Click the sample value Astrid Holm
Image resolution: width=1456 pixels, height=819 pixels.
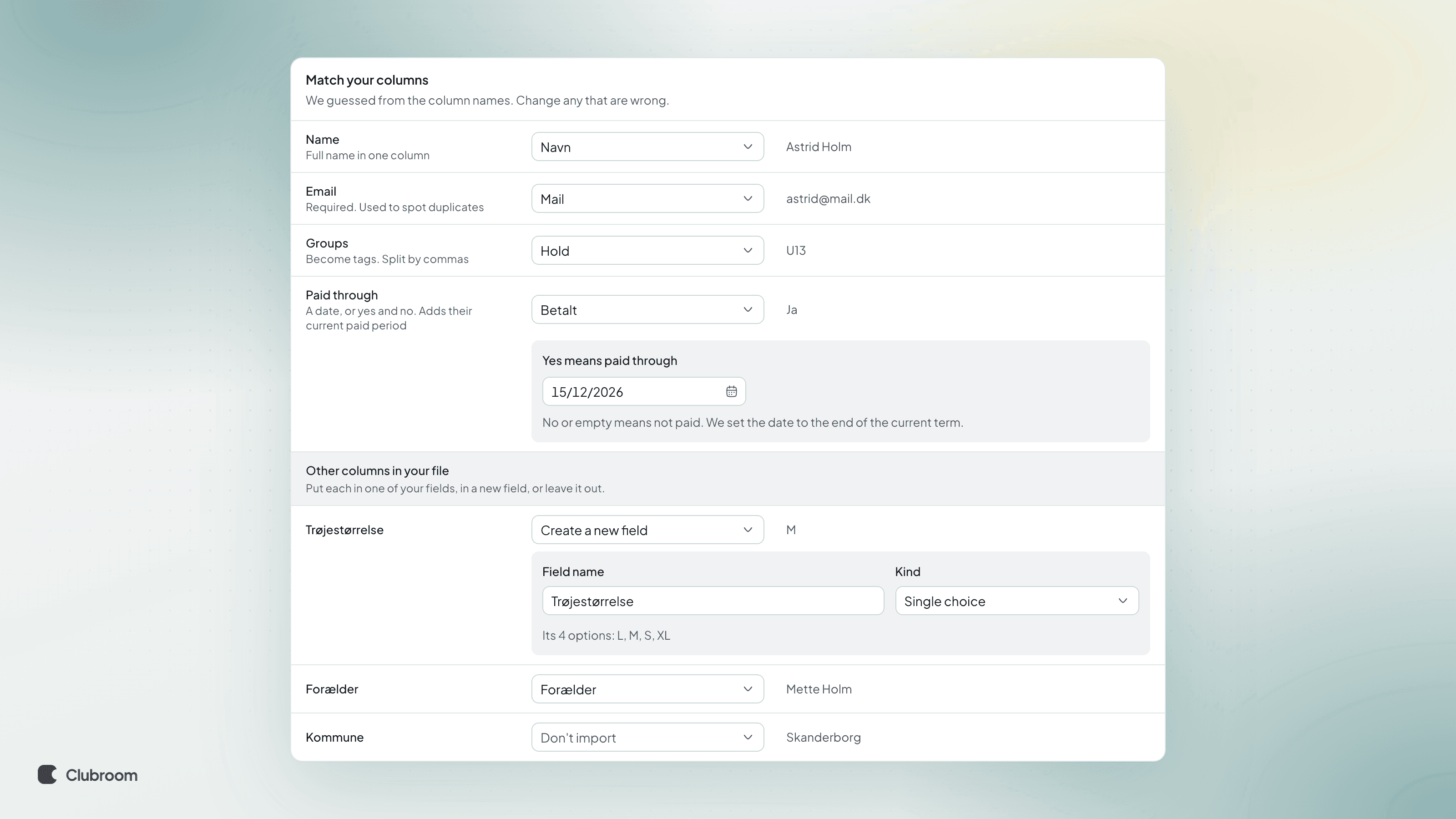(819, 147)
